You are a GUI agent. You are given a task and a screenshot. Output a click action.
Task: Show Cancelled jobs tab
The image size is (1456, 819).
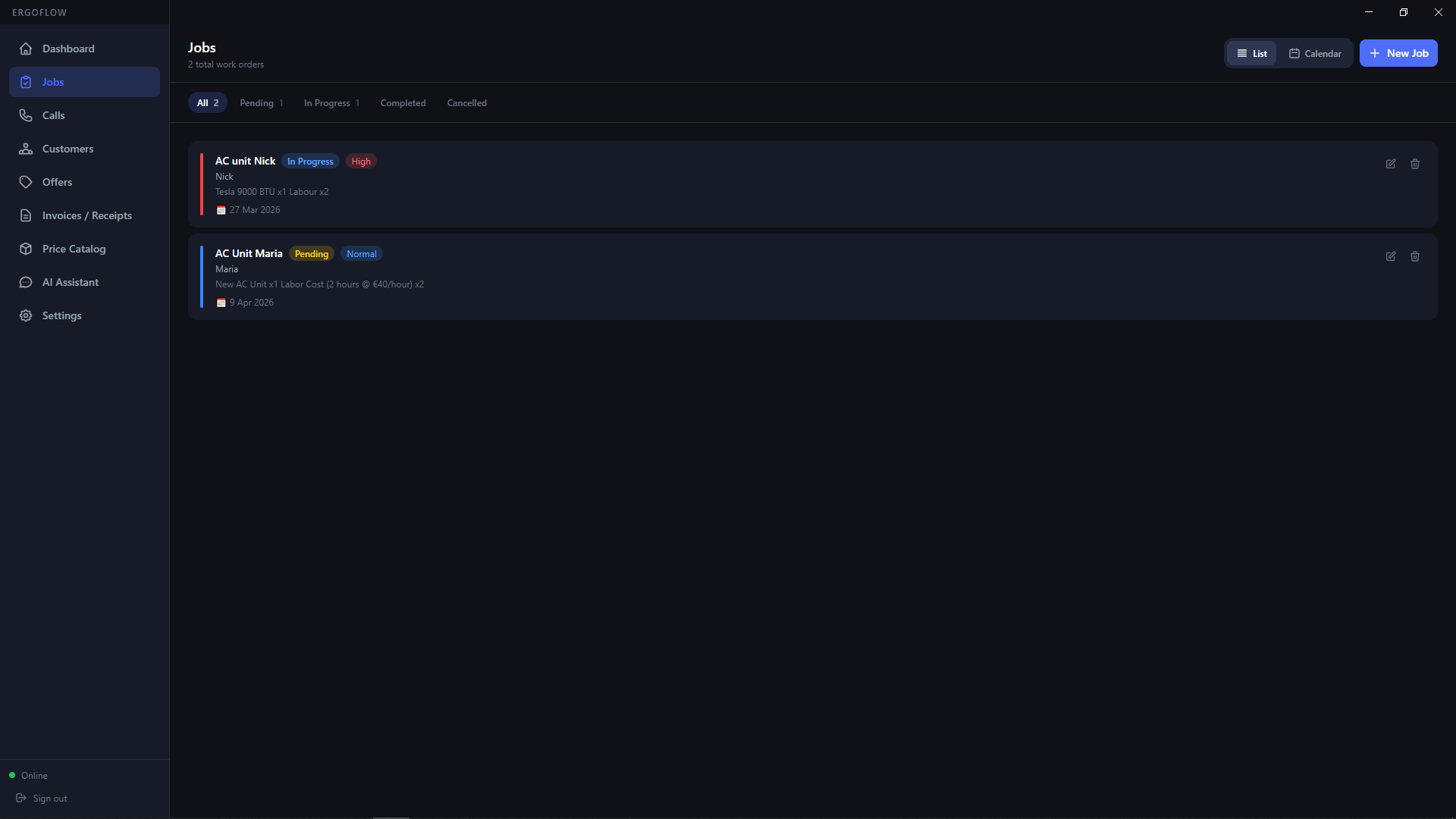467,103
